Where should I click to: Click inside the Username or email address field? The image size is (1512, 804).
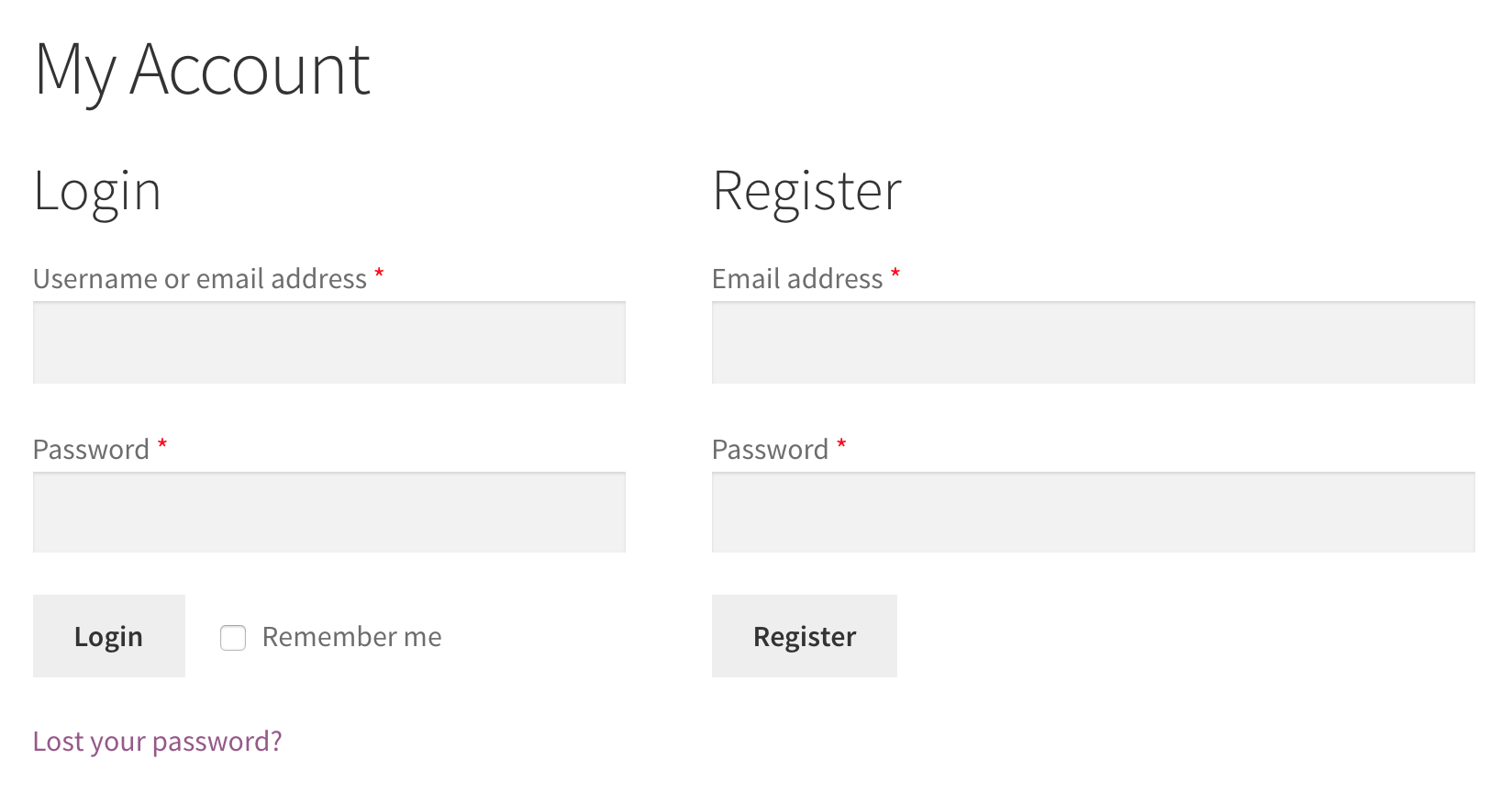[328, 341]
